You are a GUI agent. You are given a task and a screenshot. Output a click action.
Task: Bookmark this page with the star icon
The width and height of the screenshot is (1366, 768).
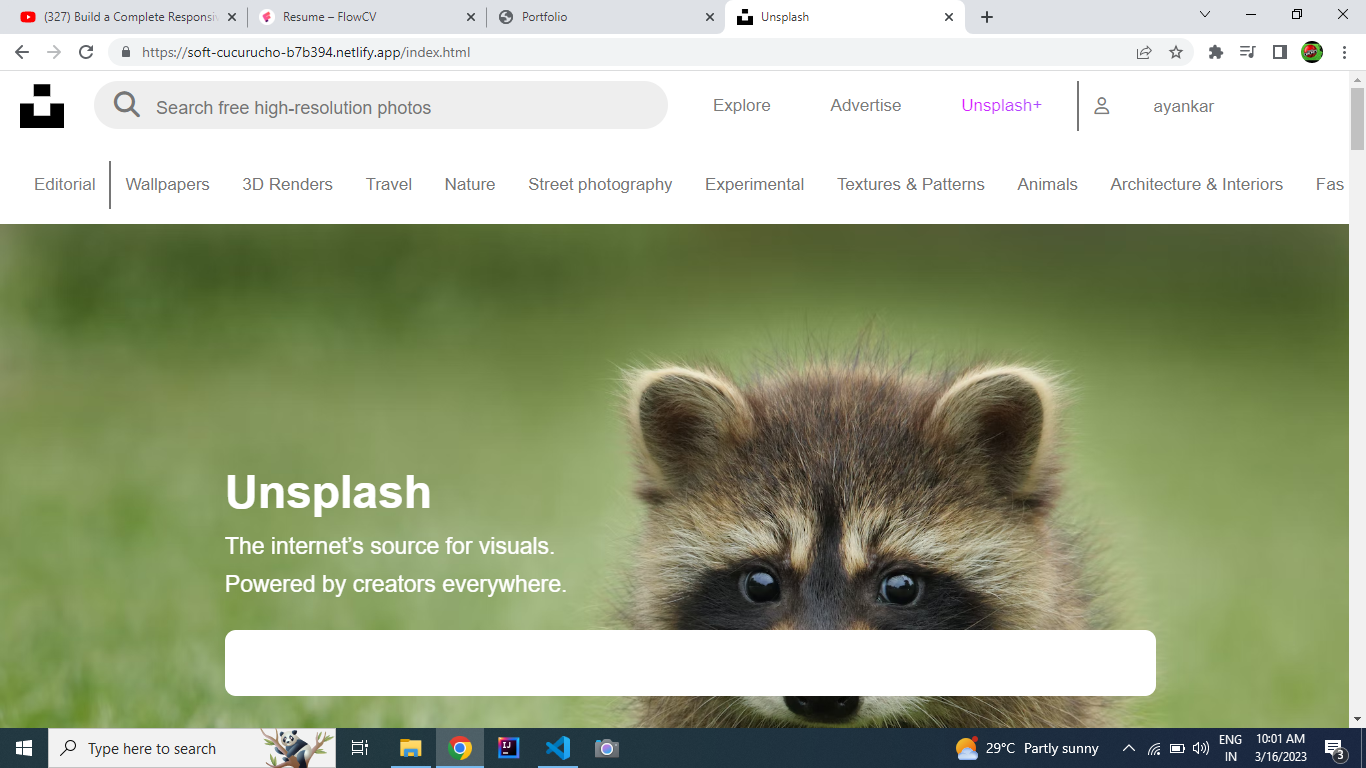[1176, 52]
